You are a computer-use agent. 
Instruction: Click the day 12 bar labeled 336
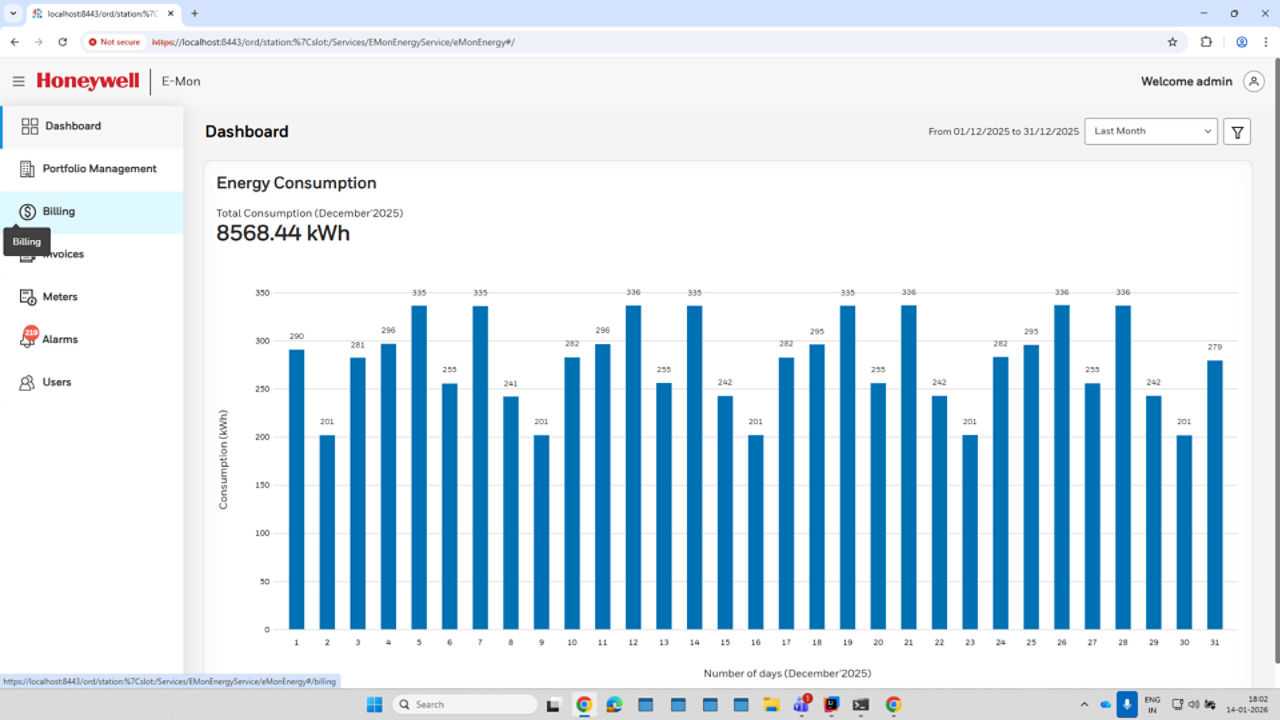(x=633, y=467)
